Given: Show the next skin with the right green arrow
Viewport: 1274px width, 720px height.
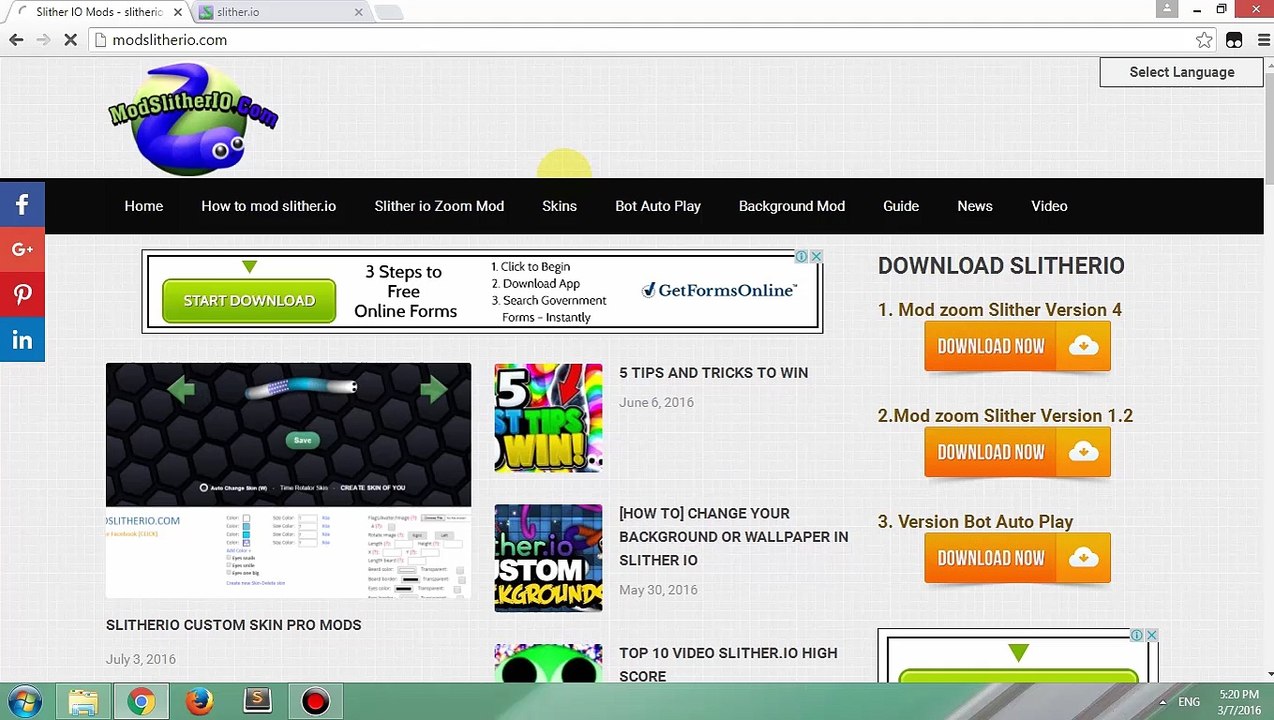Looking at the screenshot, I should point(433,389).
